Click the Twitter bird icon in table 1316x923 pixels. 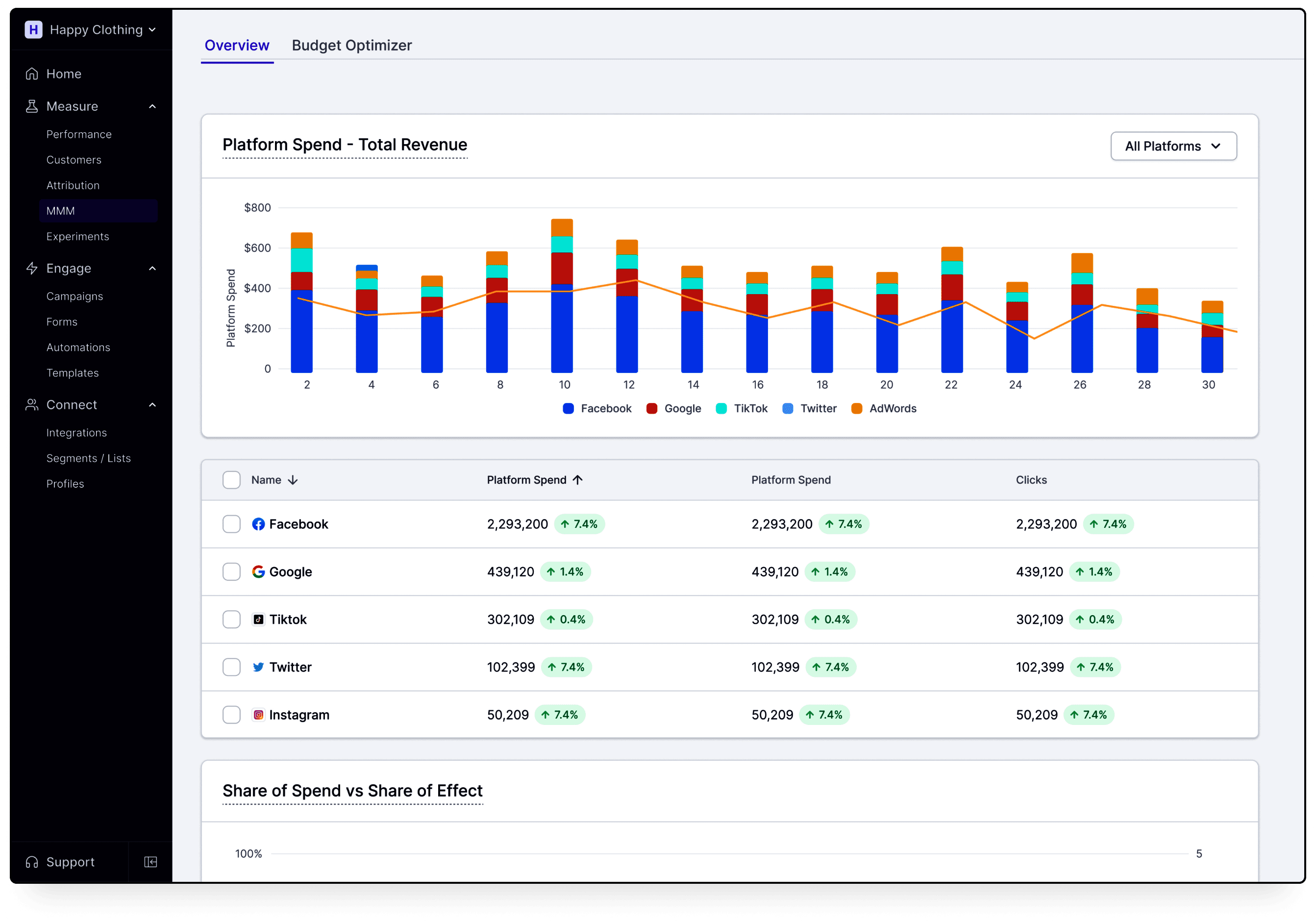[x=258, y=667]
